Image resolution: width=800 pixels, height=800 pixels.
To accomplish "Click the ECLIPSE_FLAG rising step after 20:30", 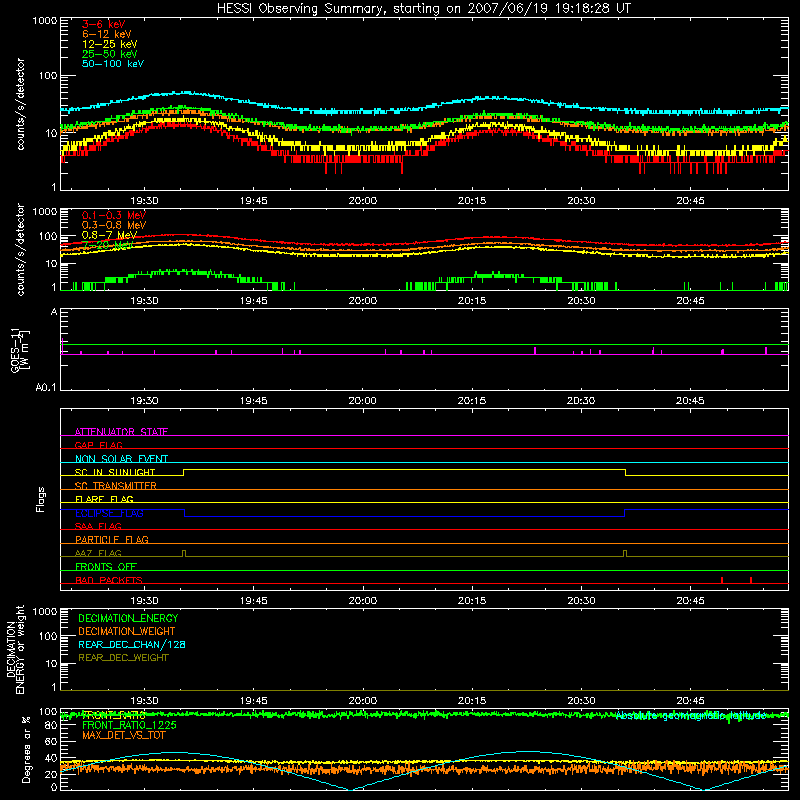I will [x=625, y=513].
